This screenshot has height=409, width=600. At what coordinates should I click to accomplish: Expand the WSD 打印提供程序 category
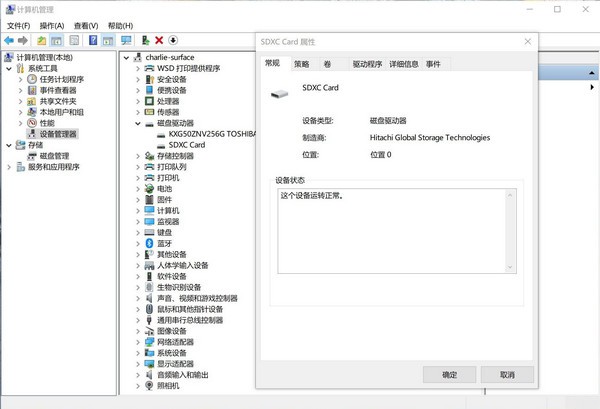(x=138, y=68)
